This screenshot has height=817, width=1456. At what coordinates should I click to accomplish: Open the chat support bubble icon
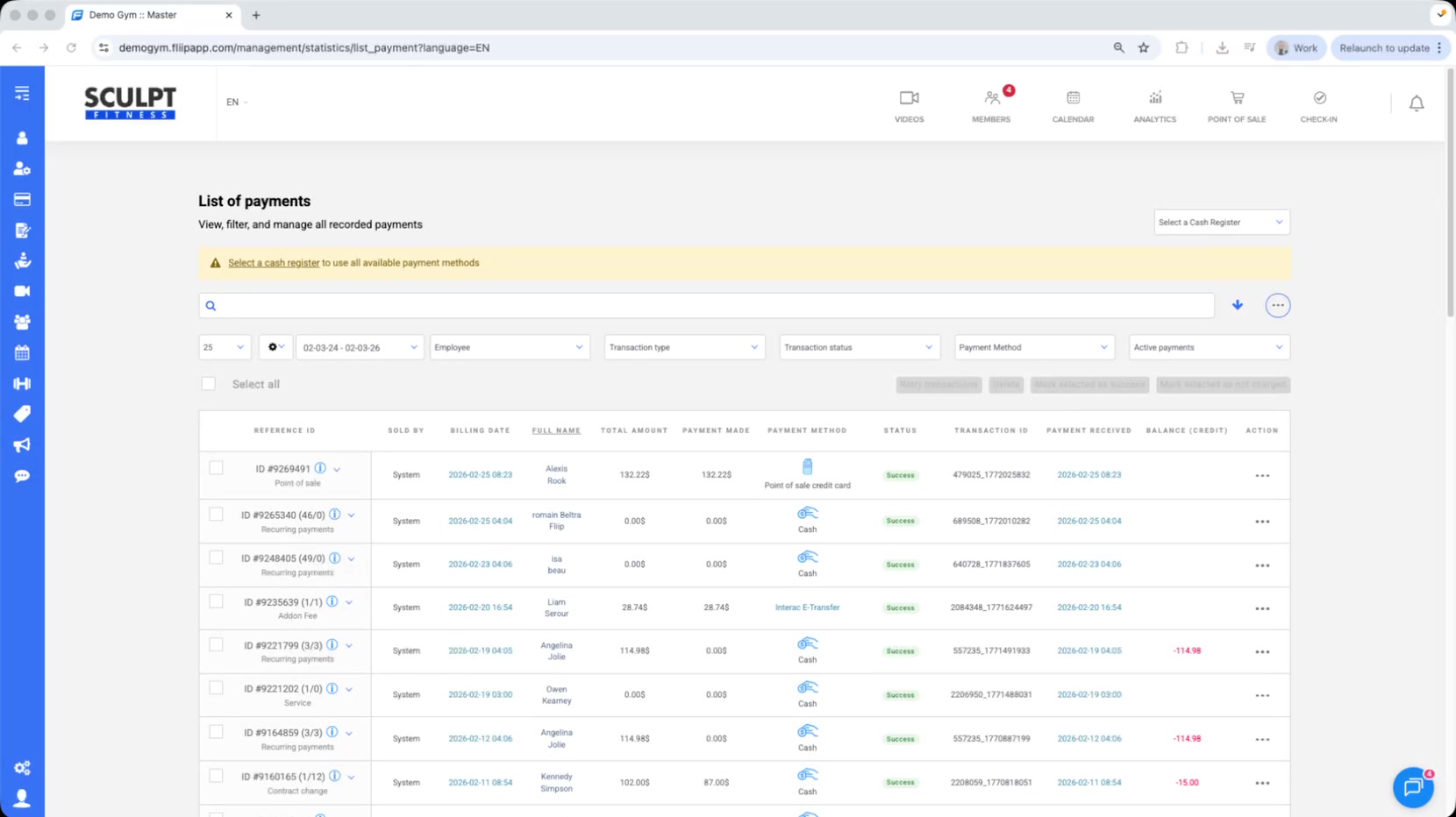[x=1412, y=787]
